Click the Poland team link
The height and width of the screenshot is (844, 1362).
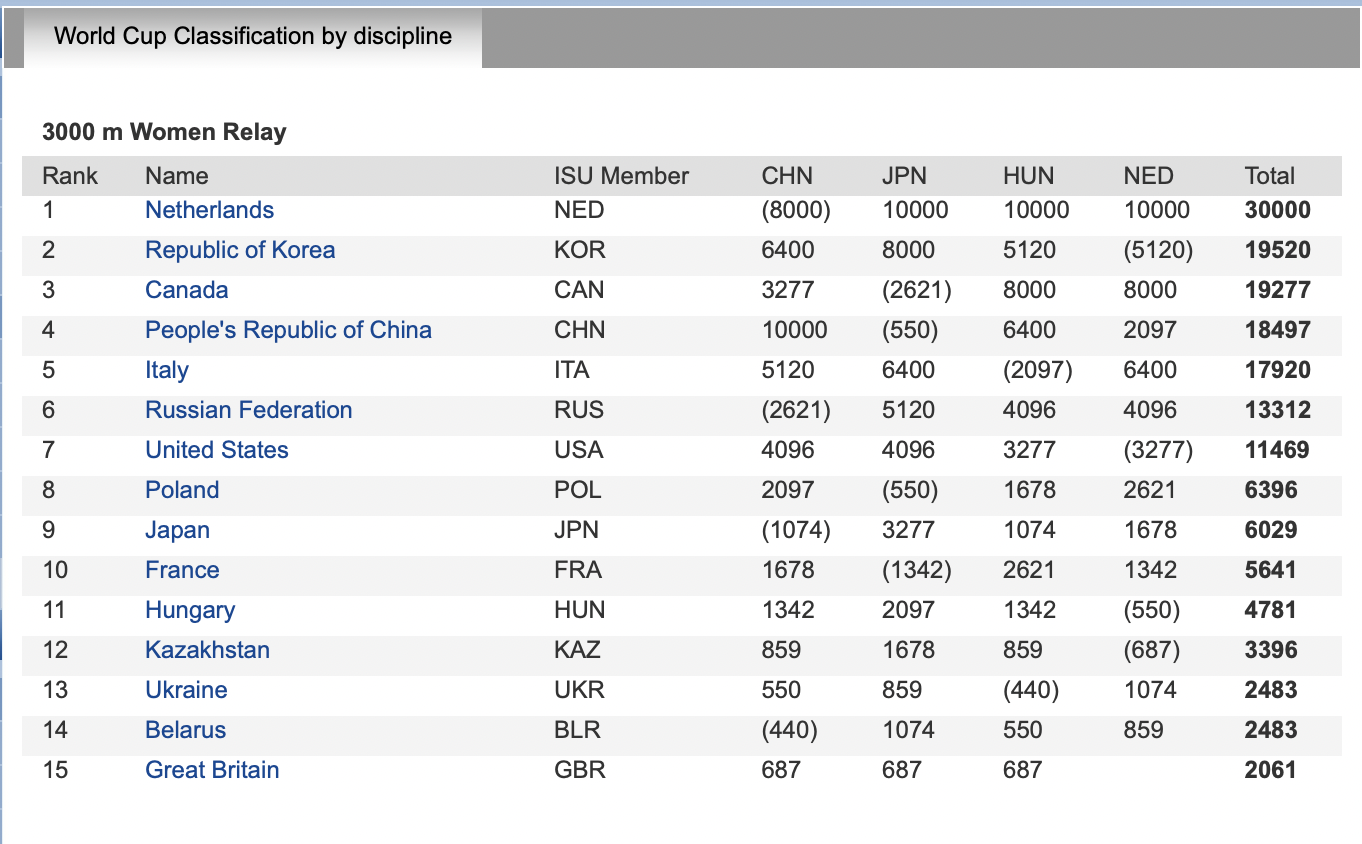(182, 490)
